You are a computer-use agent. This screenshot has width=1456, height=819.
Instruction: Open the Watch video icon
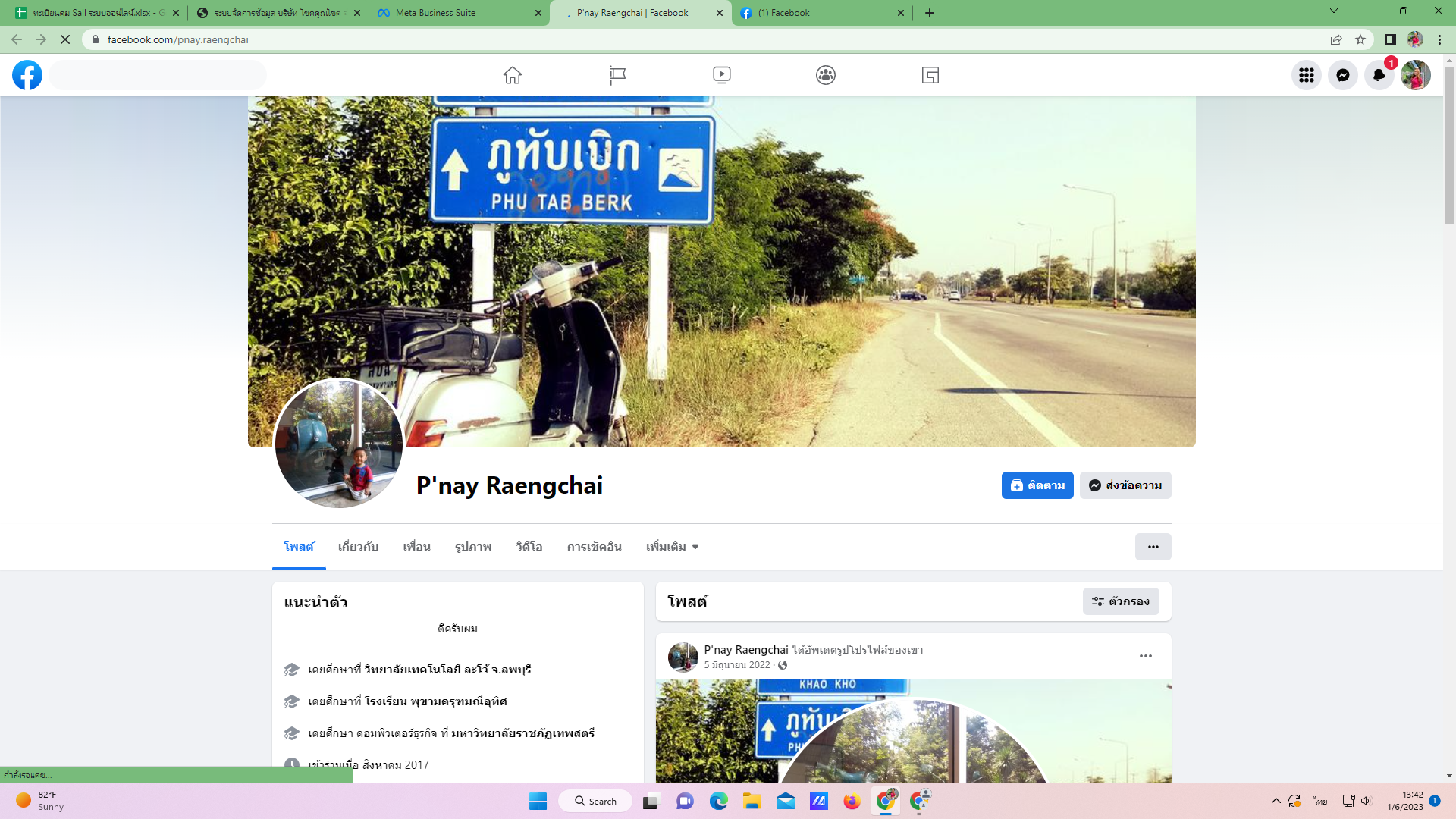(x=721, y=75)
